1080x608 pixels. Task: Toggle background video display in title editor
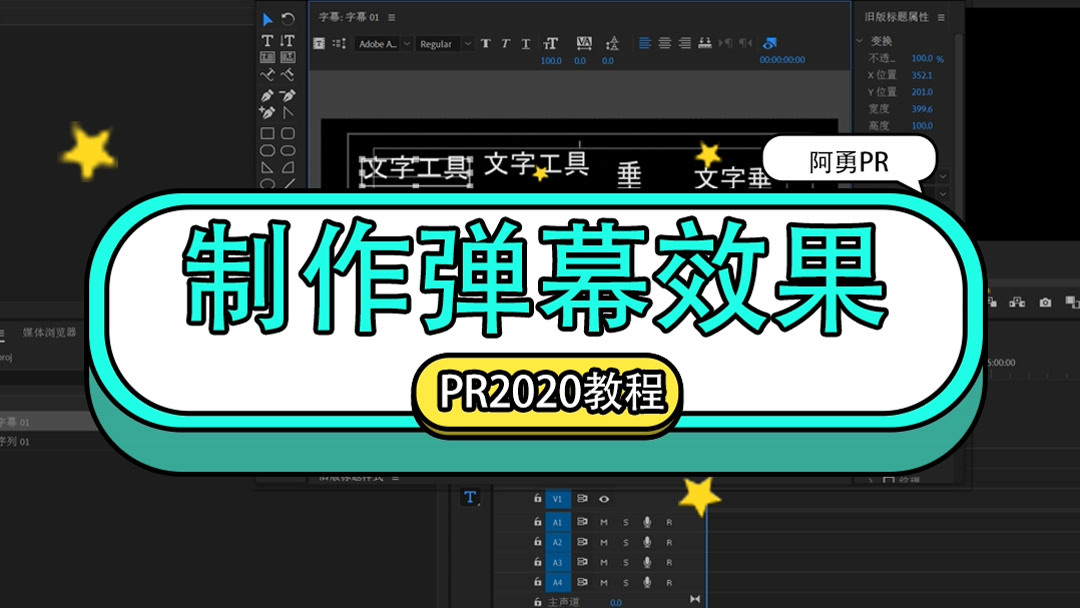click(770, 43)
